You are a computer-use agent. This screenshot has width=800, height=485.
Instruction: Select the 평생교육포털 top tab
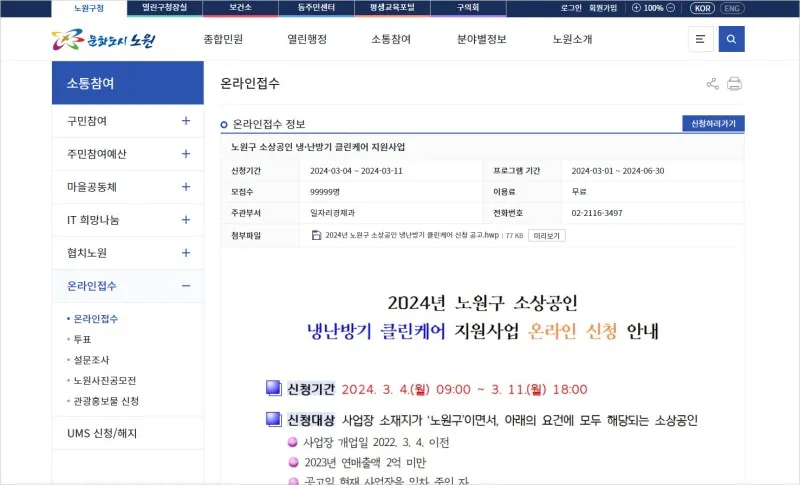(392, 8)
